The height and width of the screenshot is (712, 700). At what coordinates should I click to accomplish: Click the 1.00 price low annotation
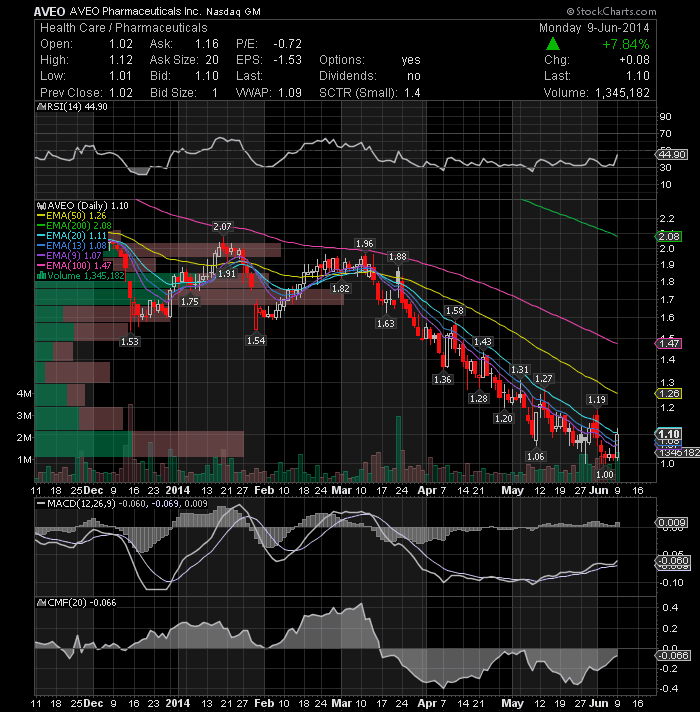coord(605,475)
